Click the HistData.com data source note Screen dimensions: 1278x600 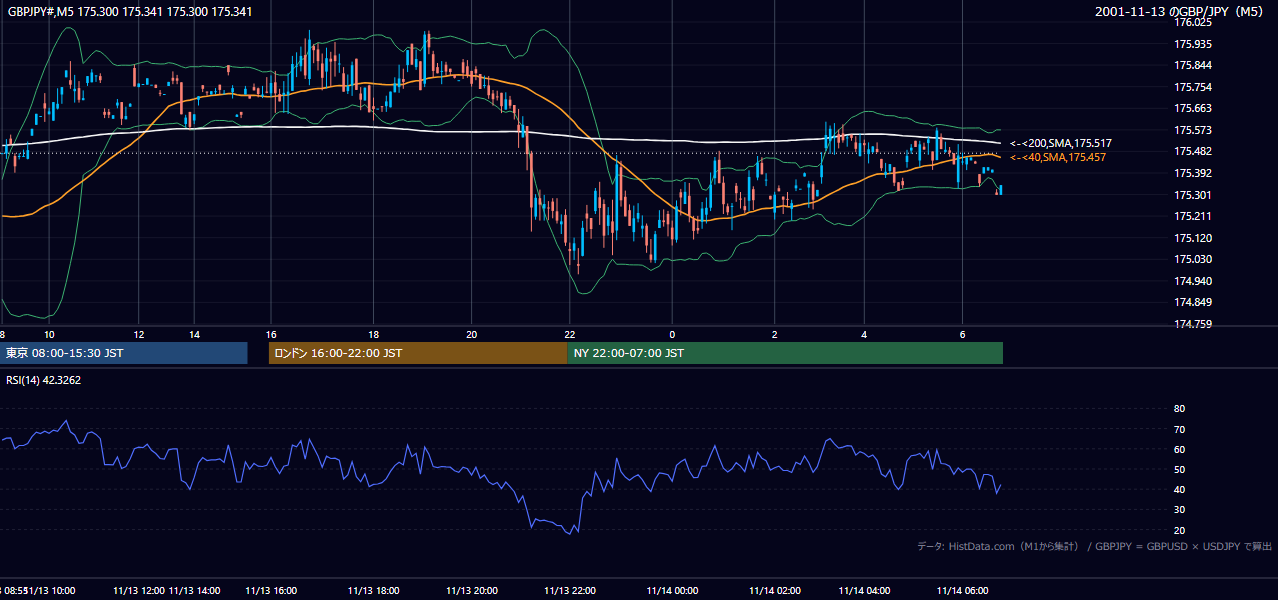(x=1095, y=546)
